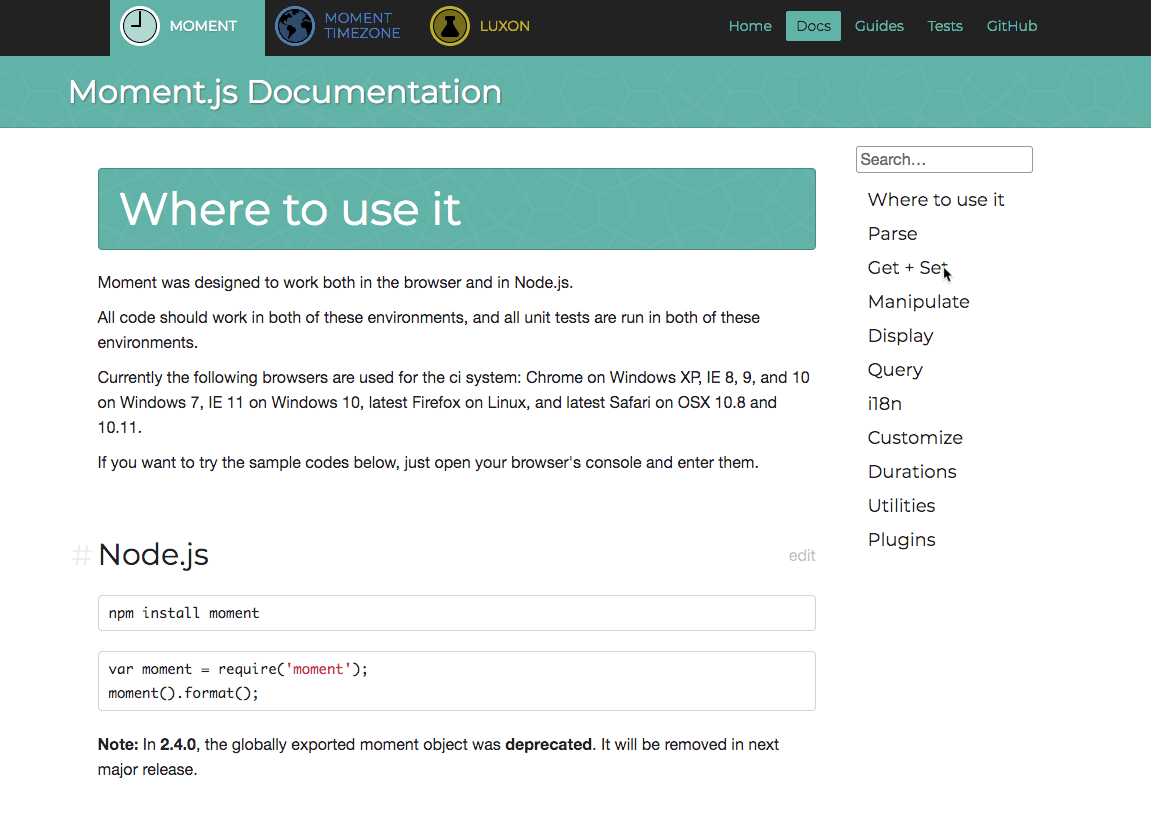Open the LUXON tab label

504,26
